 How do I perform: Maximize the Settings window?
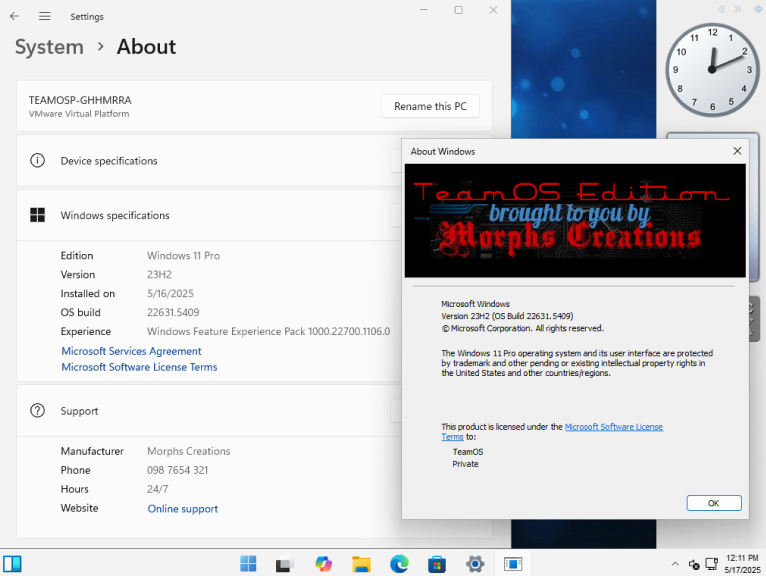458,10
